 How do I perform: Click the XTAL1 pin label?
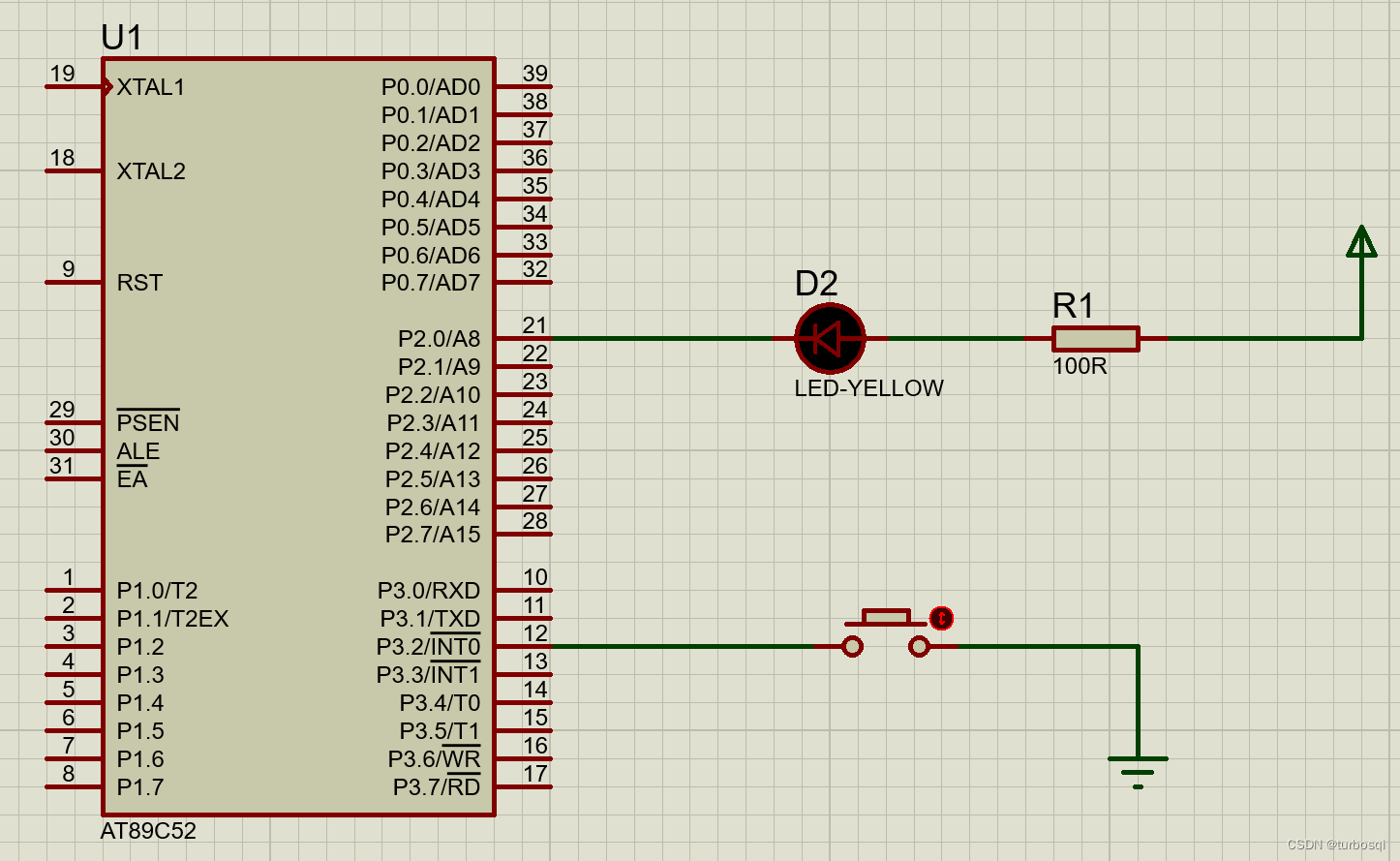tap(151, 87)
